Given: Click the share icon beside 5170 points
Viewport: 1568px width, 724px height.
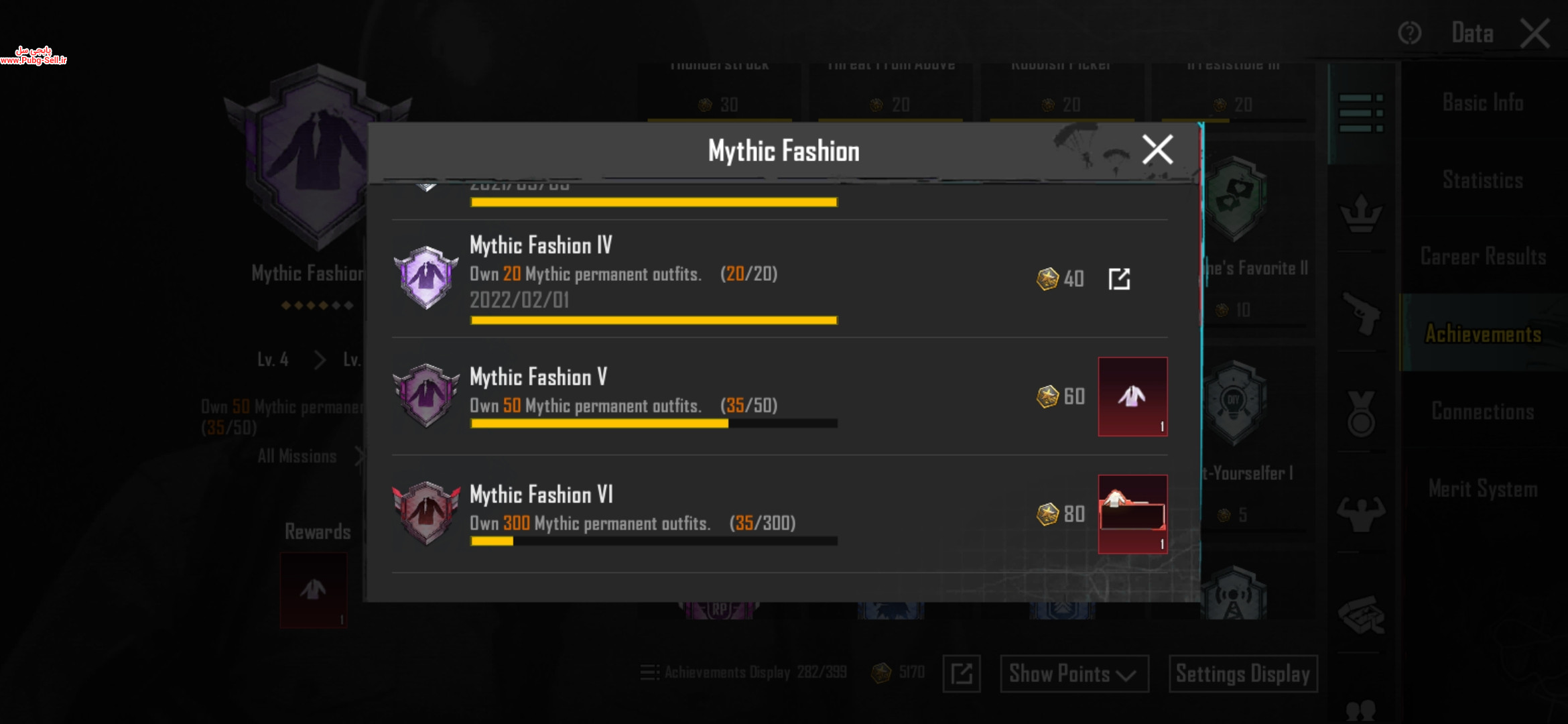Looking at the screenshot, I should click(962, 674).
